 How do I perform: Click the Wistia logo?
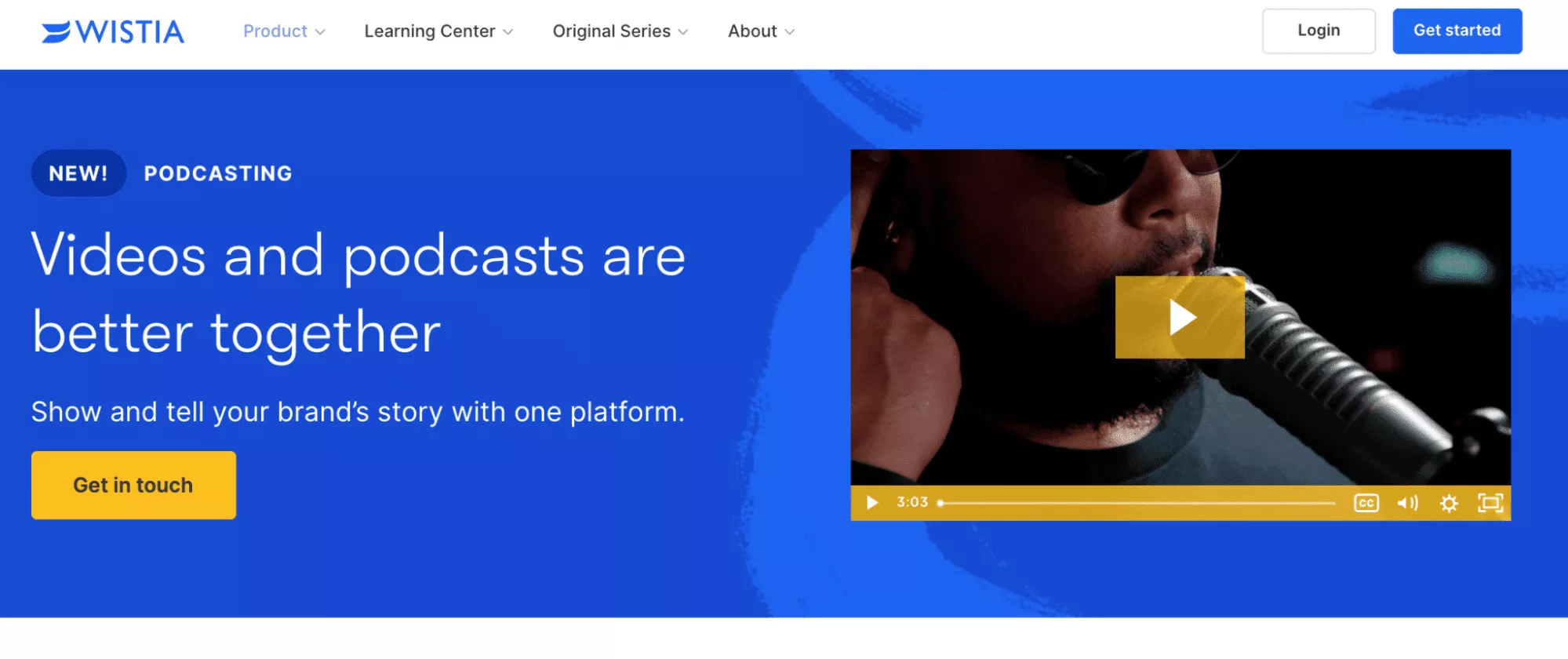pyautogui.click(x=113, y=32)
